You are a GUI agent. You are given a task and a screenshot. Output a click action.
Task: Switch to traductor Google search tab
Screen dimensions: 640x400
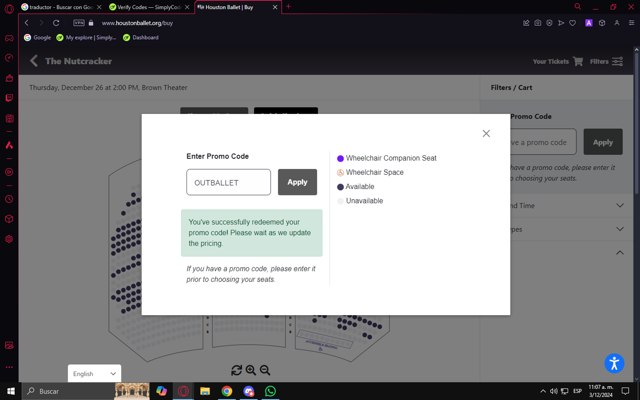[x=61, y=7]
